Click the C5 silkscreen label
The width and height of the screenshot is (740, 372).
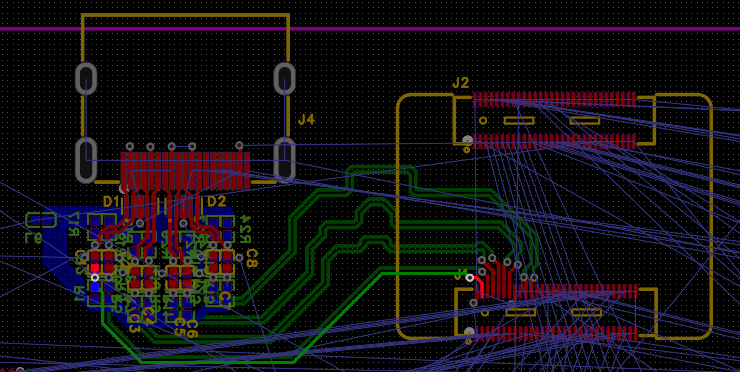pos(179,326)
